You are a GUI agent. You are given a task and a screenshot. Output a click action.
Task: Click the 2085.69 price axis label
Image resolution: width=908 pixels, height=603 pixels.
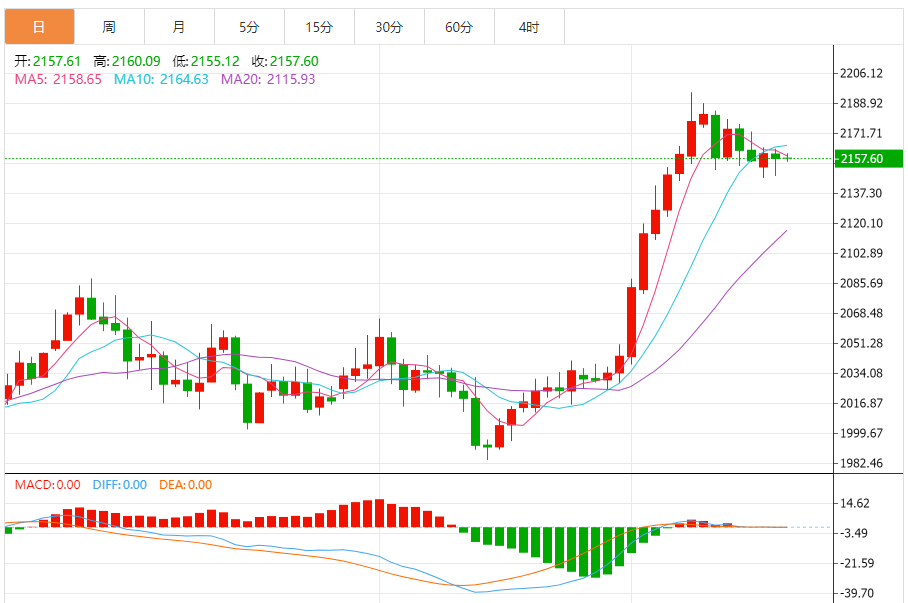click(x=862, y=283)
